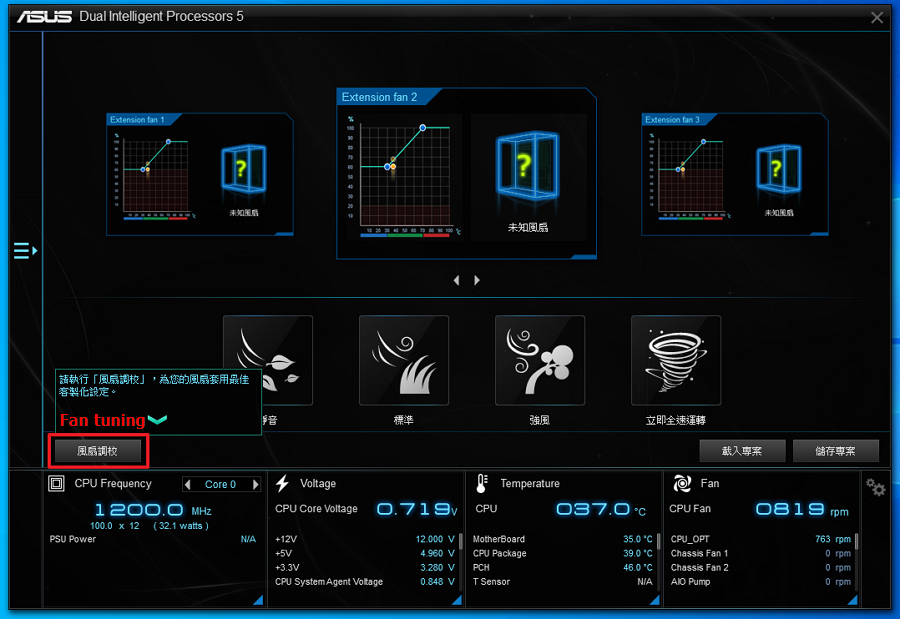Activate Full Speed (立即全速運轉) mode icon
Viewport: 900px width, 619px height.
676,360
